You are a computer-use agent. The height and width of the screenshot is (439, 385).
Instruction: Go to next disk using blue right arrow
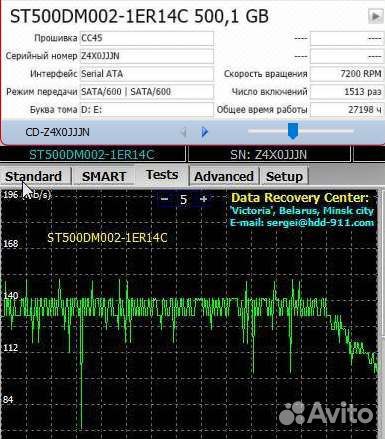click(x=205, y=132)
